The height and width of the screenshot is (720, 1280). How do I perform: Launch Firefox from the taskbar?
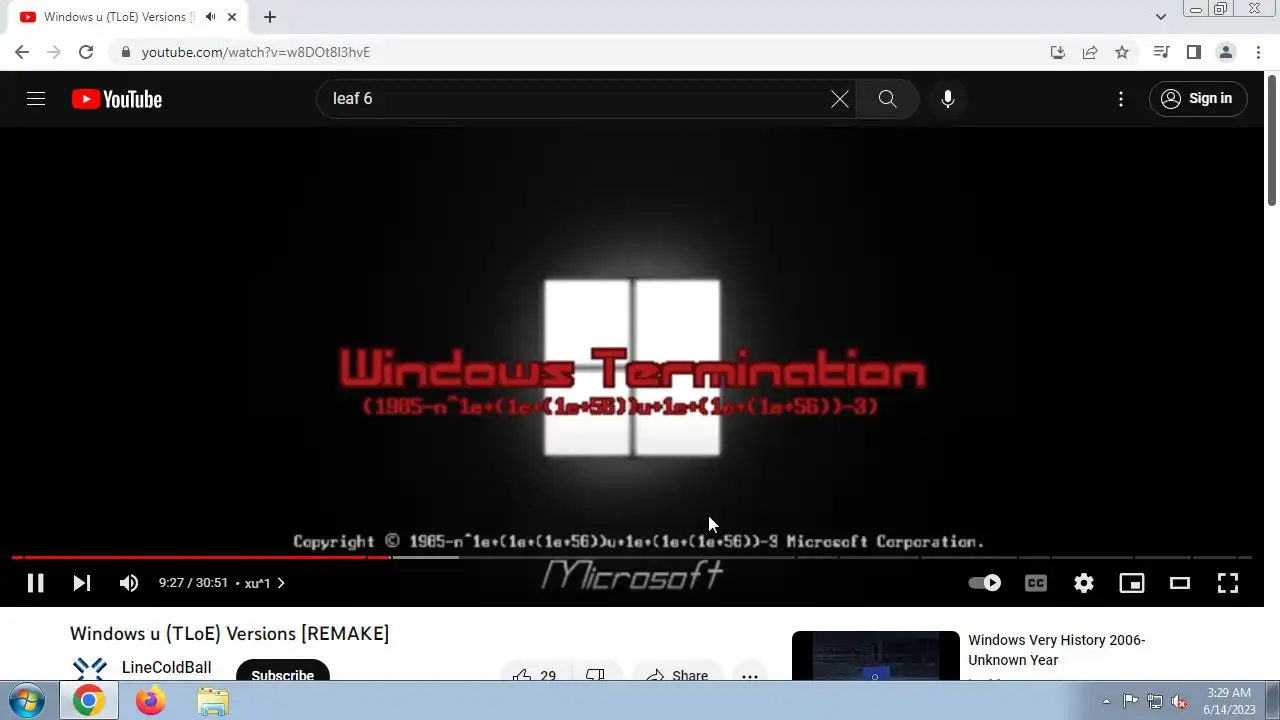[x=151, y=701]
